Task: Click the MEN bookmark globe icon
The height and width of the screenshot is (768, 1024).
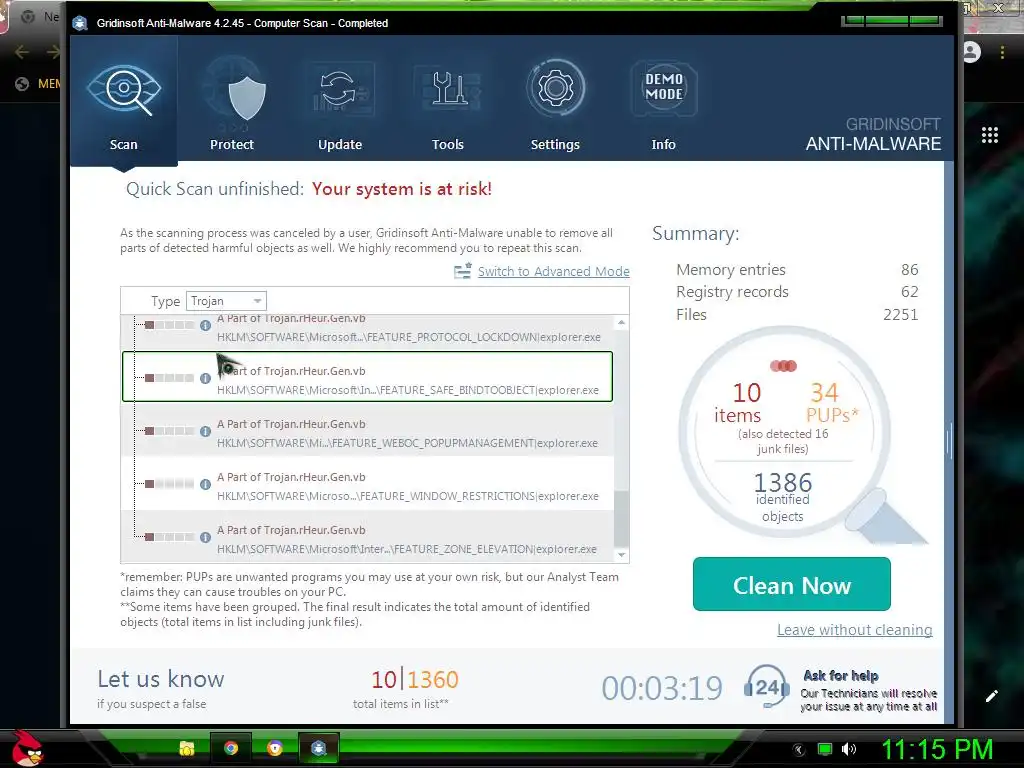Action: 22,84
